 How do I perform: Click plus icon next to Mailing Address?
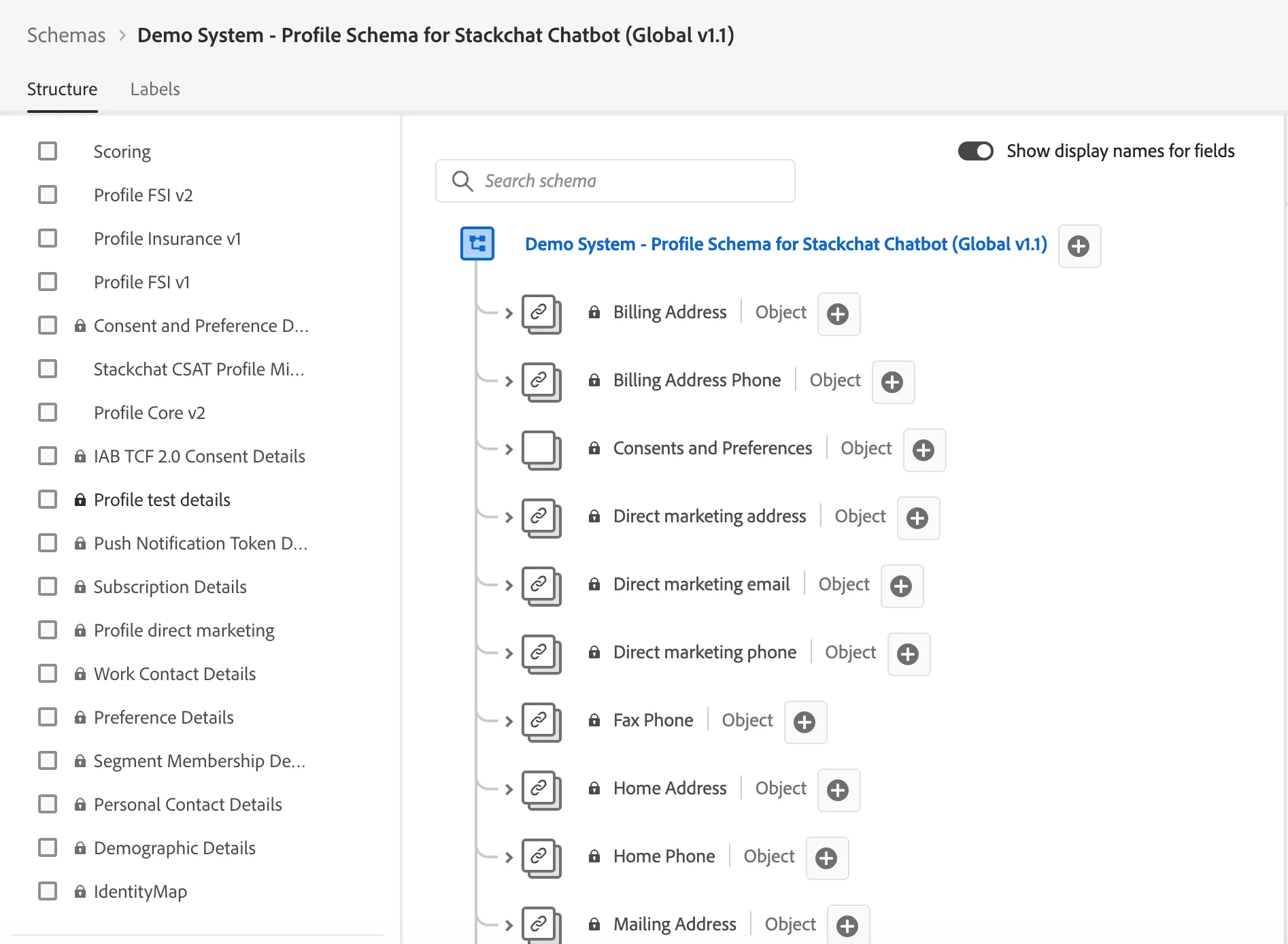click(848, 925)
